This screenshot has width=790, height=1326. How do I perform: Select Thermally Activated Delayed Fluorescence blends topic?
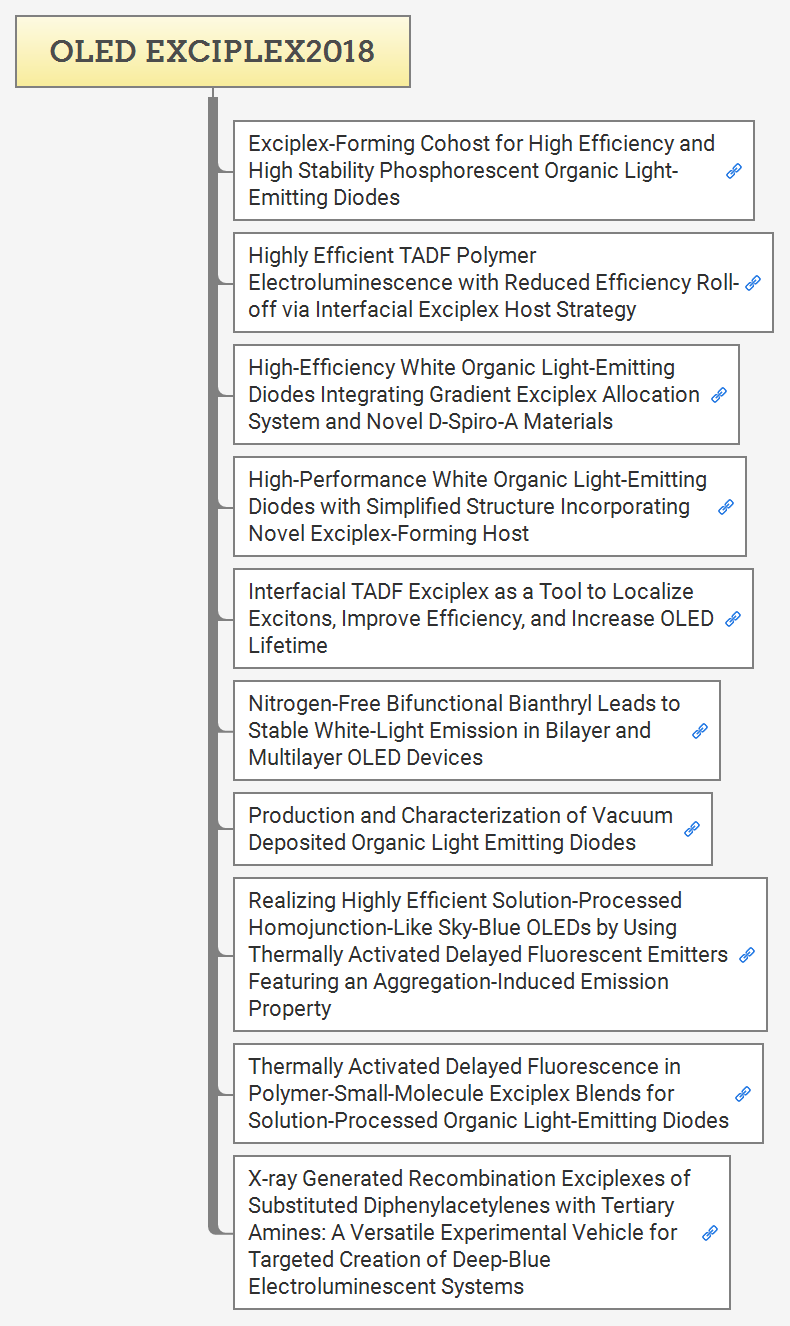pos(488,1093)
